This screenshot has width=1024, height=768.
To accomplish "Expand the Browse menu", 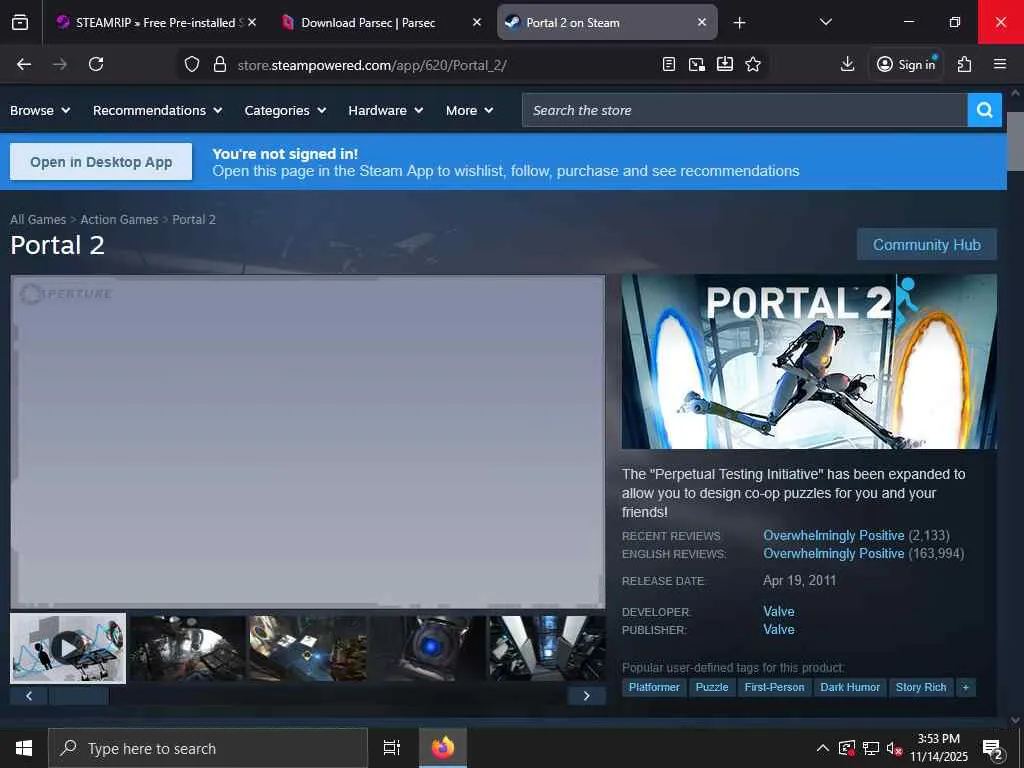I will pos(40,110).
